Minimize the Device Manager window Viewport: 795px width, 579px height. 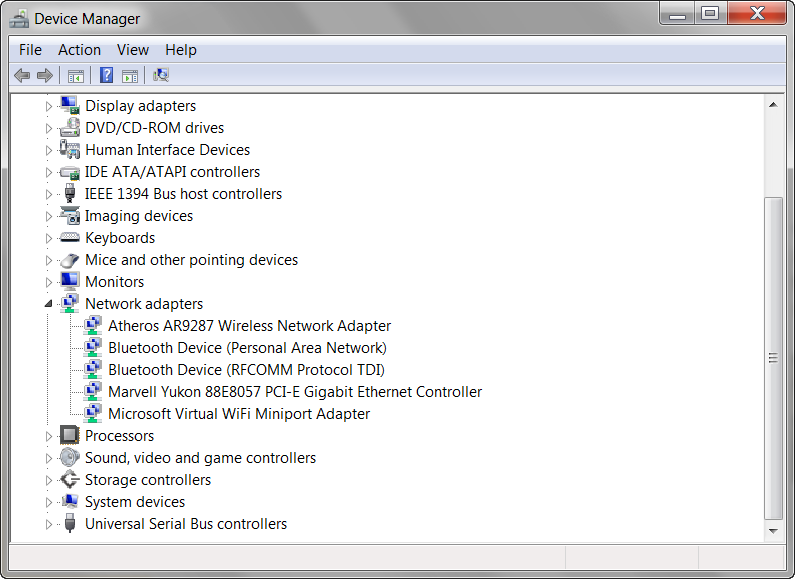pos(677,14)
